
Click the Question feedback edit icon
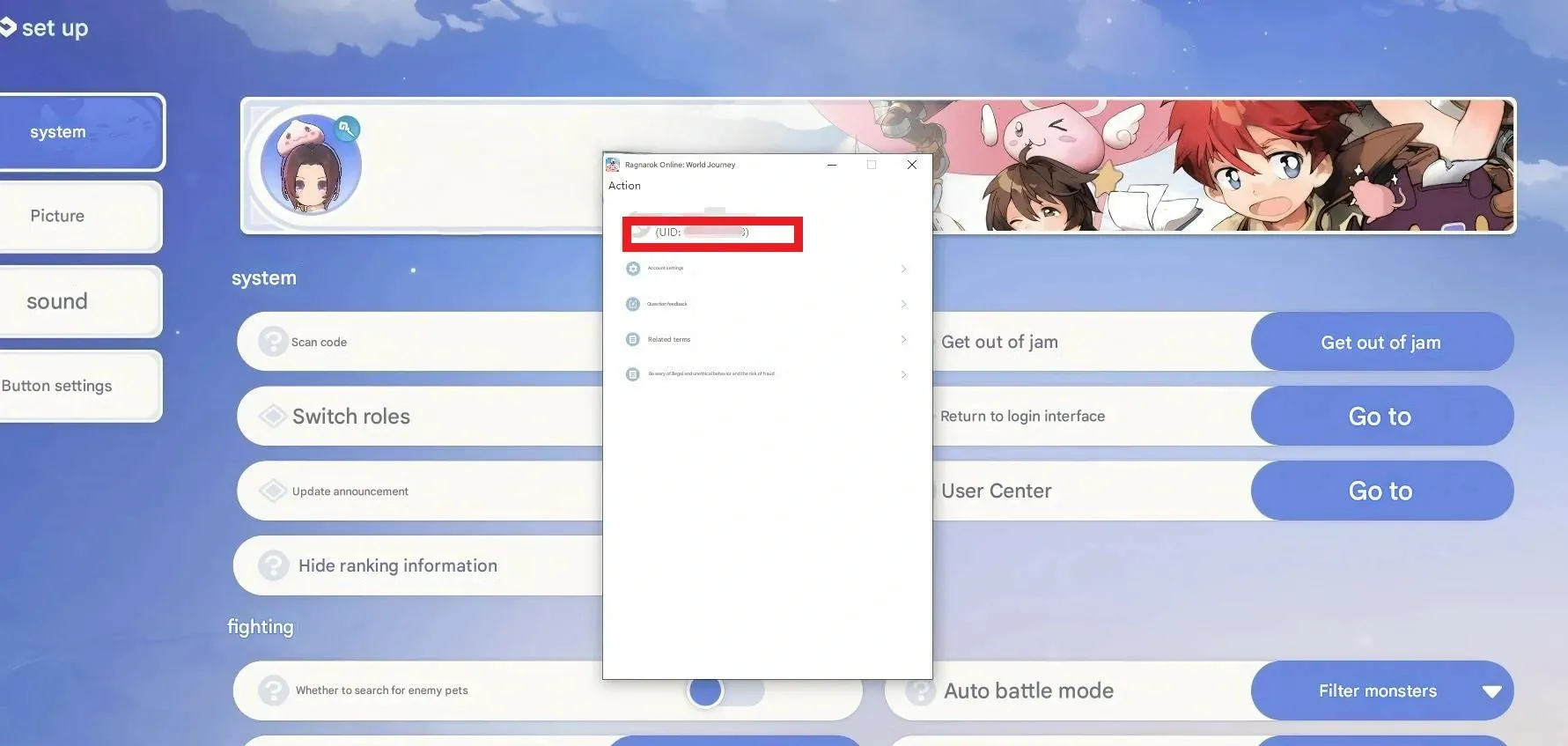pyautogui.click(x=633, y=304)
